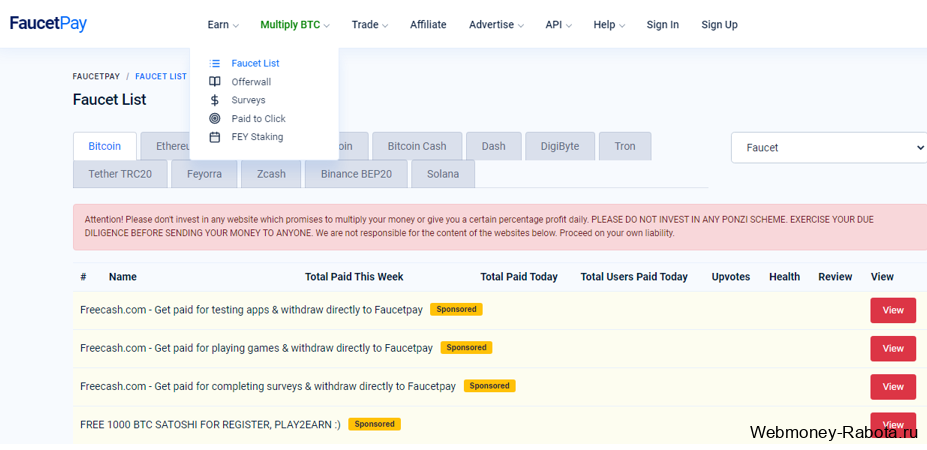This screenshot has width=927, height=450.
Task: Click Sponsored badge on testing apps row
Action: 456,309
